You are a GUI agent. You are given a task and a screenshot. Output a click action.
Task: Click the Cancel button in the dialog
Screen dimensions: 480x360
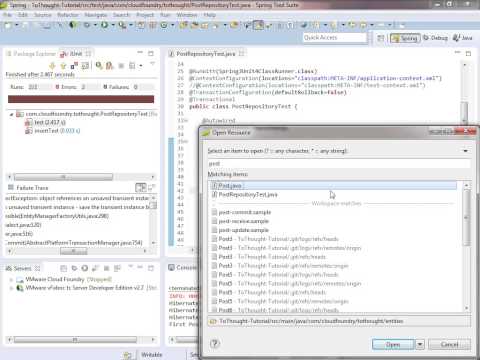click(449, 344)
